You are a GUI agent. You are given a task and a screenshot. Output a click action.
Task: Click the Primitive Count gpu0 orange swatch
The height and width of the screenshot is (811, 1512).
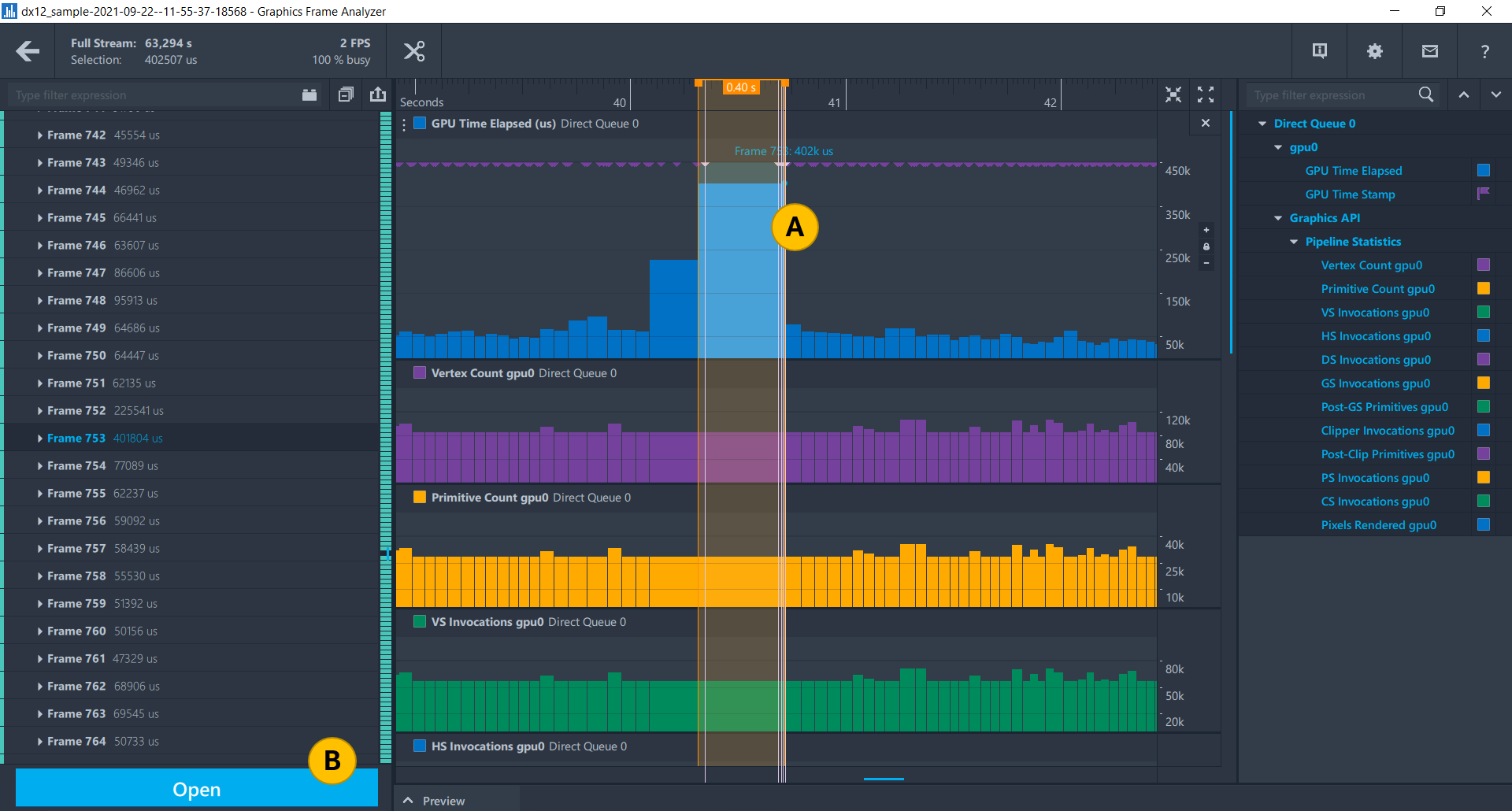(1483, 289)
